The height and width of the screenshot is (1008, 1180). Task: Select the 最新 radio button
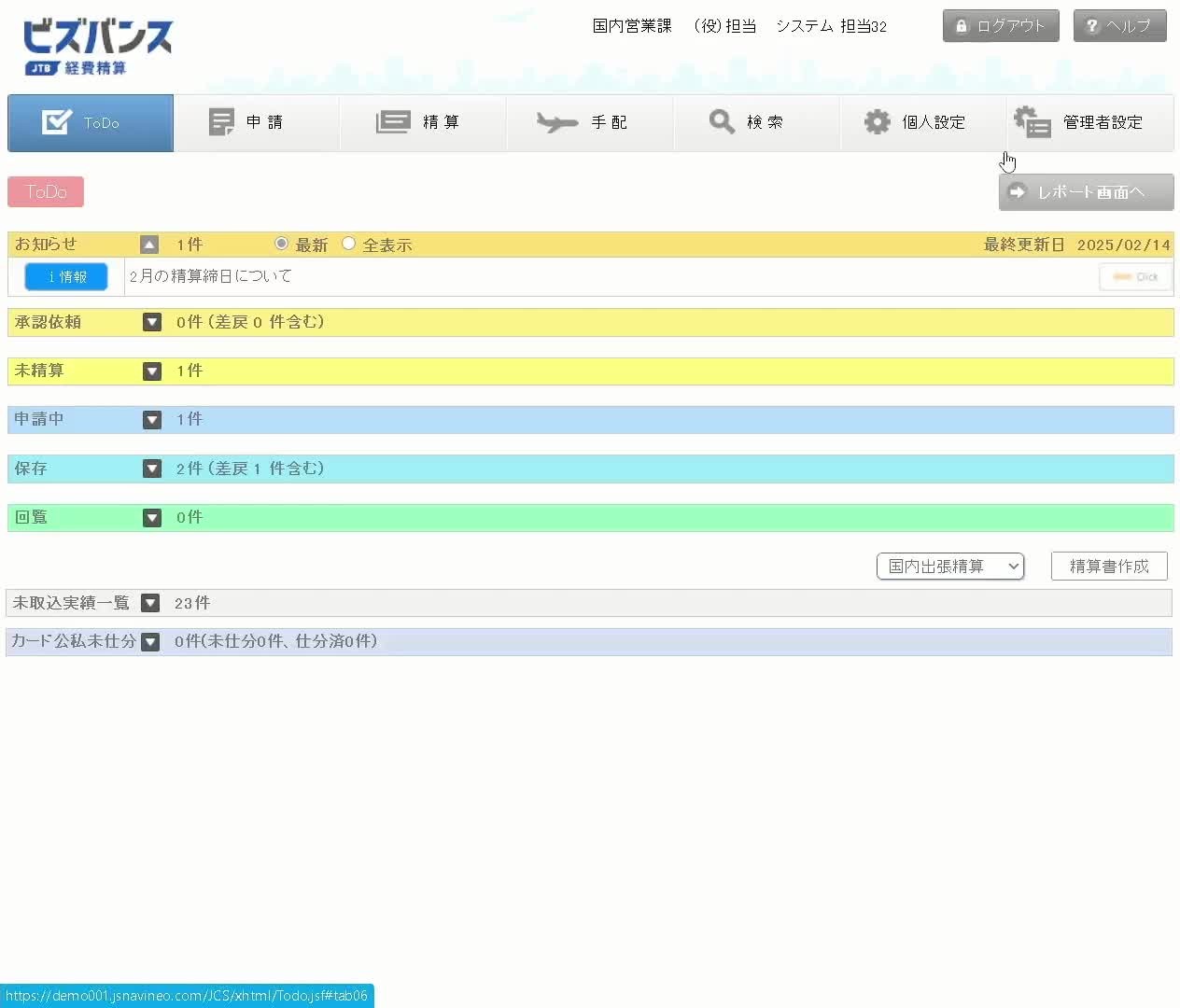[x=281, y=244]
